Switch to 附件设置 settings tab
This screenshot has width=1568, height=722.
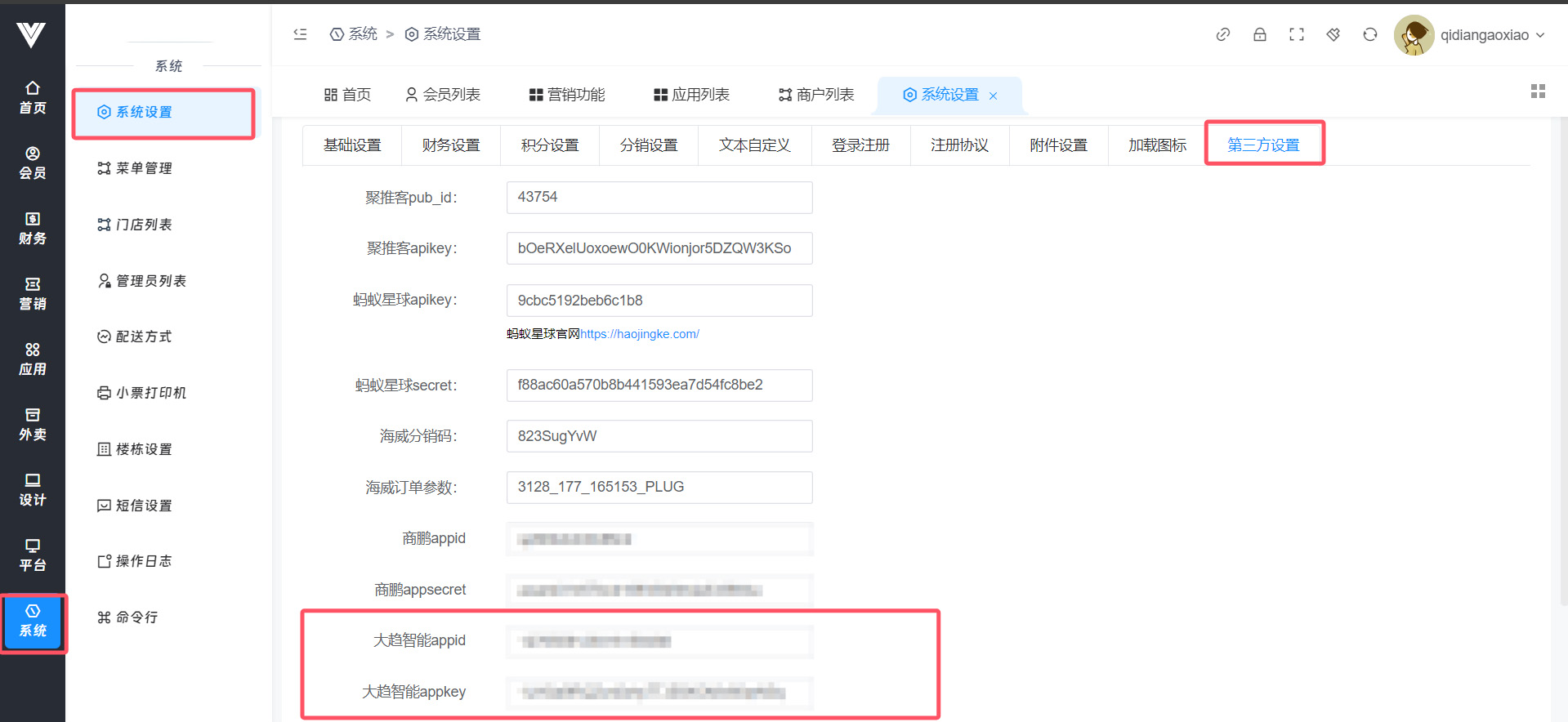pos(1058,145)
